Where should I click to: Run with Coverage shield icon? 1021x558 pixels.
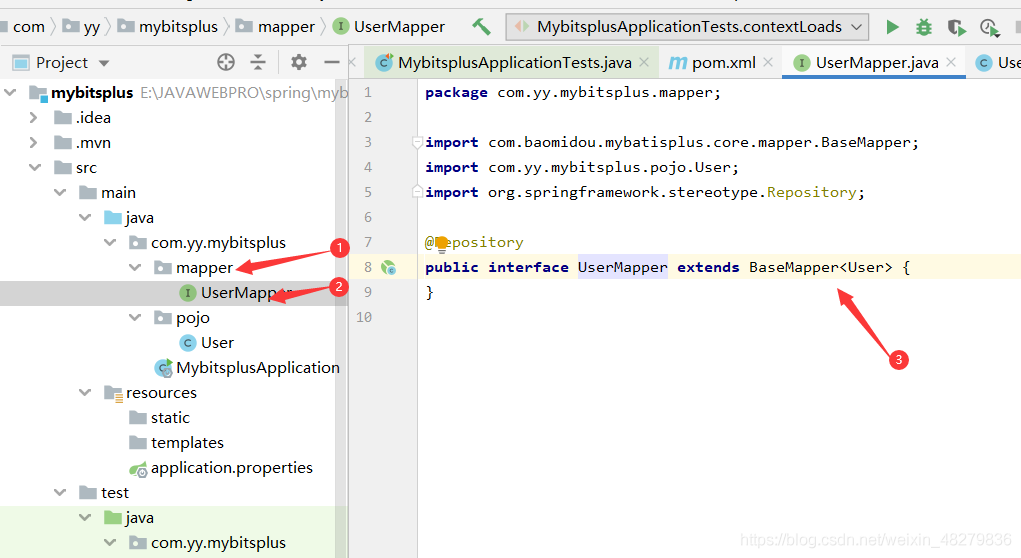tap(957, 27)
